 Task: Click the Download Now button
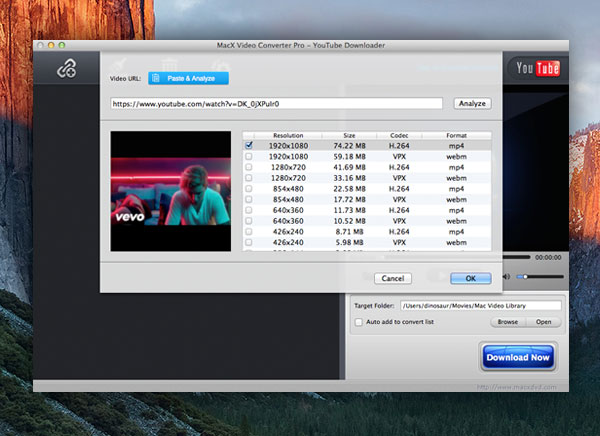518,357
